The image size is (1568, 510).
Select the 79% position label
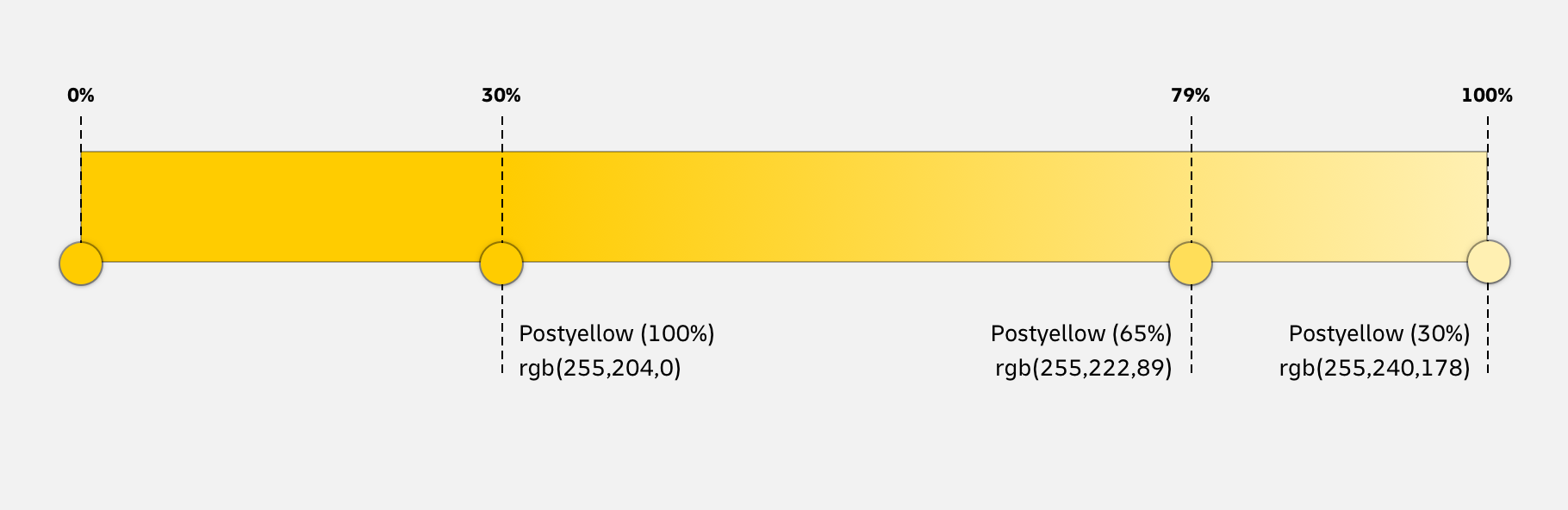click(1191, 96)
